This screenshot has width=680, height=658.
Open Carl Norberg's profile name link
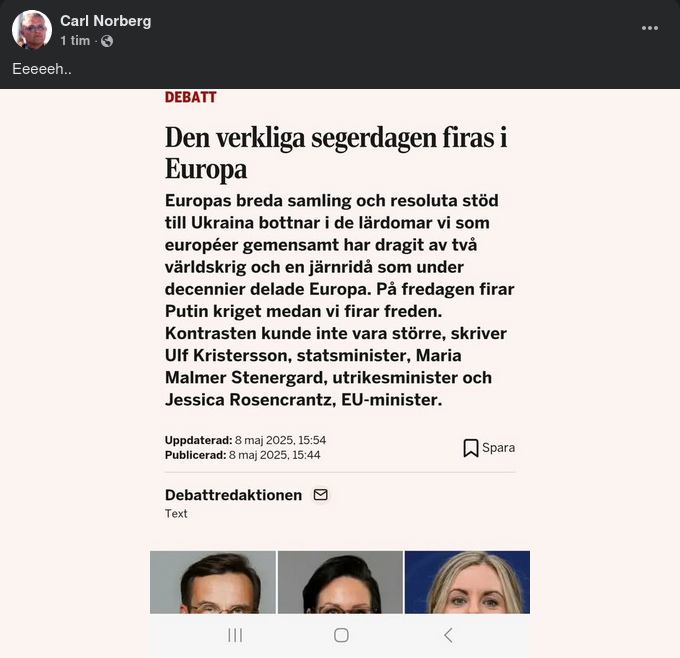tap(105, 21)
